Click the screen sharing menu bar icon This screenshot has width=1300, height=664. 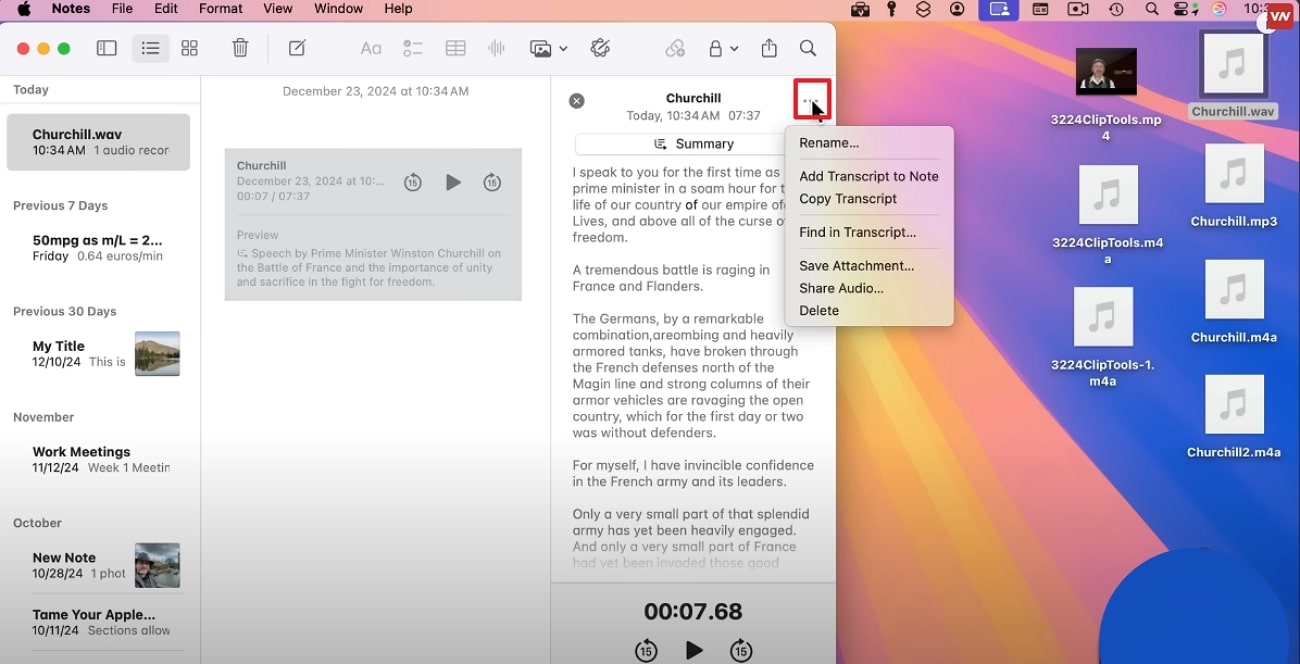(x=998, y=9)
